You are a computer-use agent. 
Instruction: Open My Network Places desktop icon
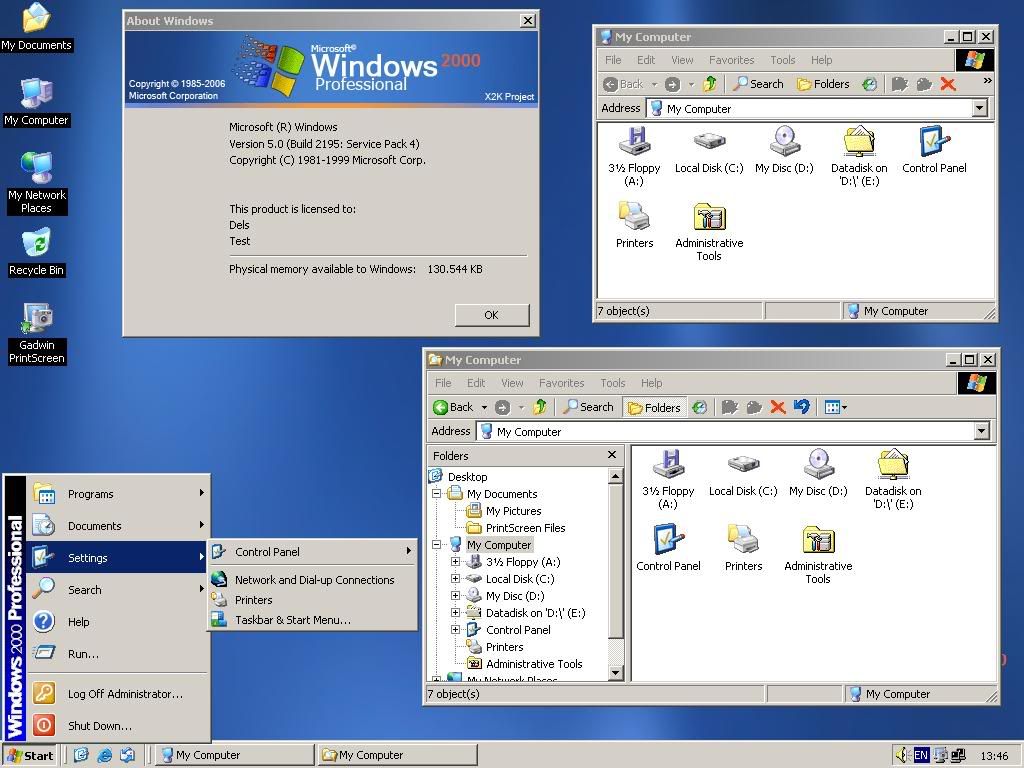tap(37, 183)
